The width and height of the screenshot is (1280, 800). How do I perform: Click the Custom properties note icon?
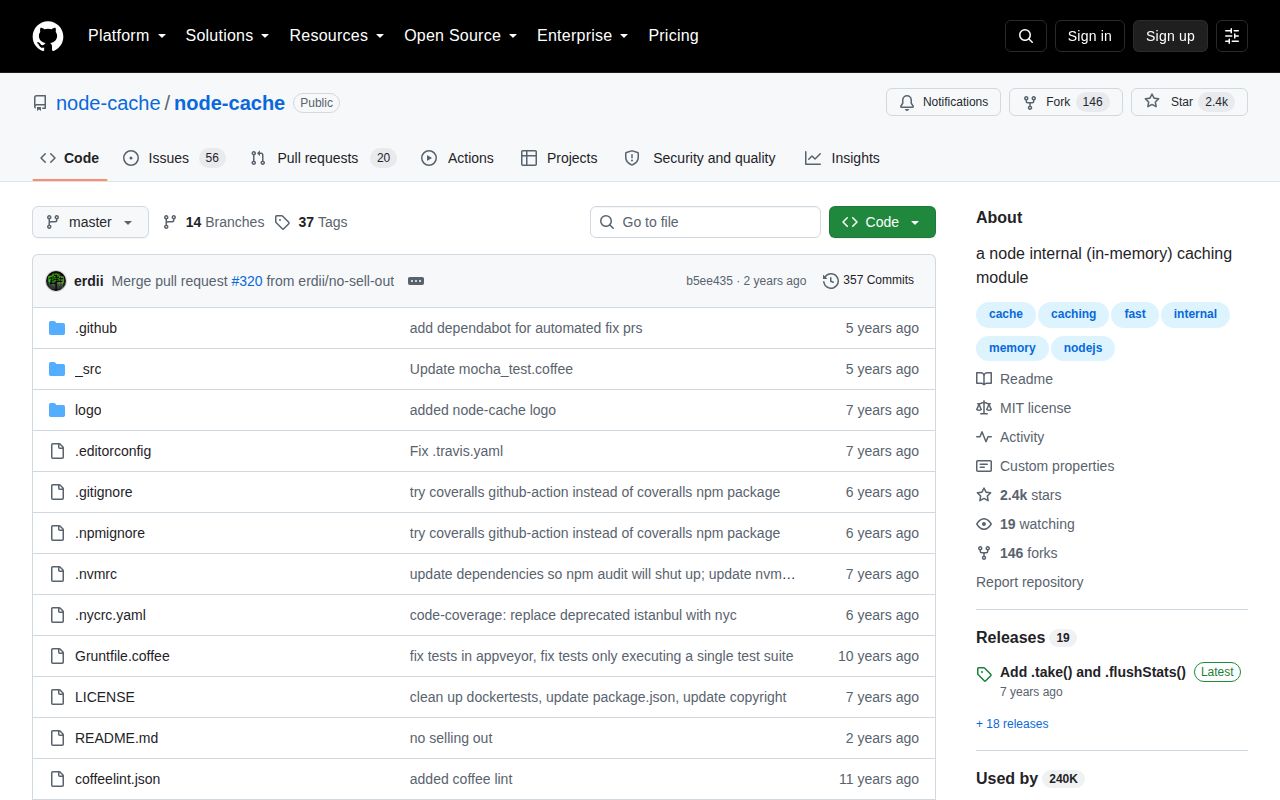[984, 466]
